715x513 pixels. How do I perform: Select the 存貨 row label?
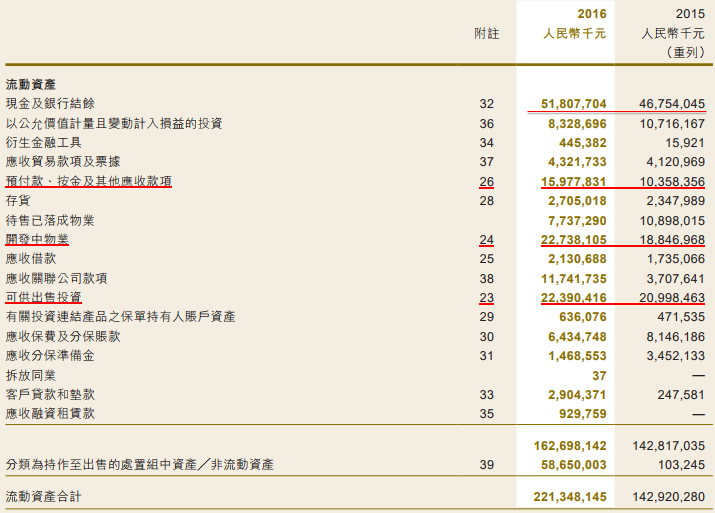pyautogui.click(x=18, y=201)
